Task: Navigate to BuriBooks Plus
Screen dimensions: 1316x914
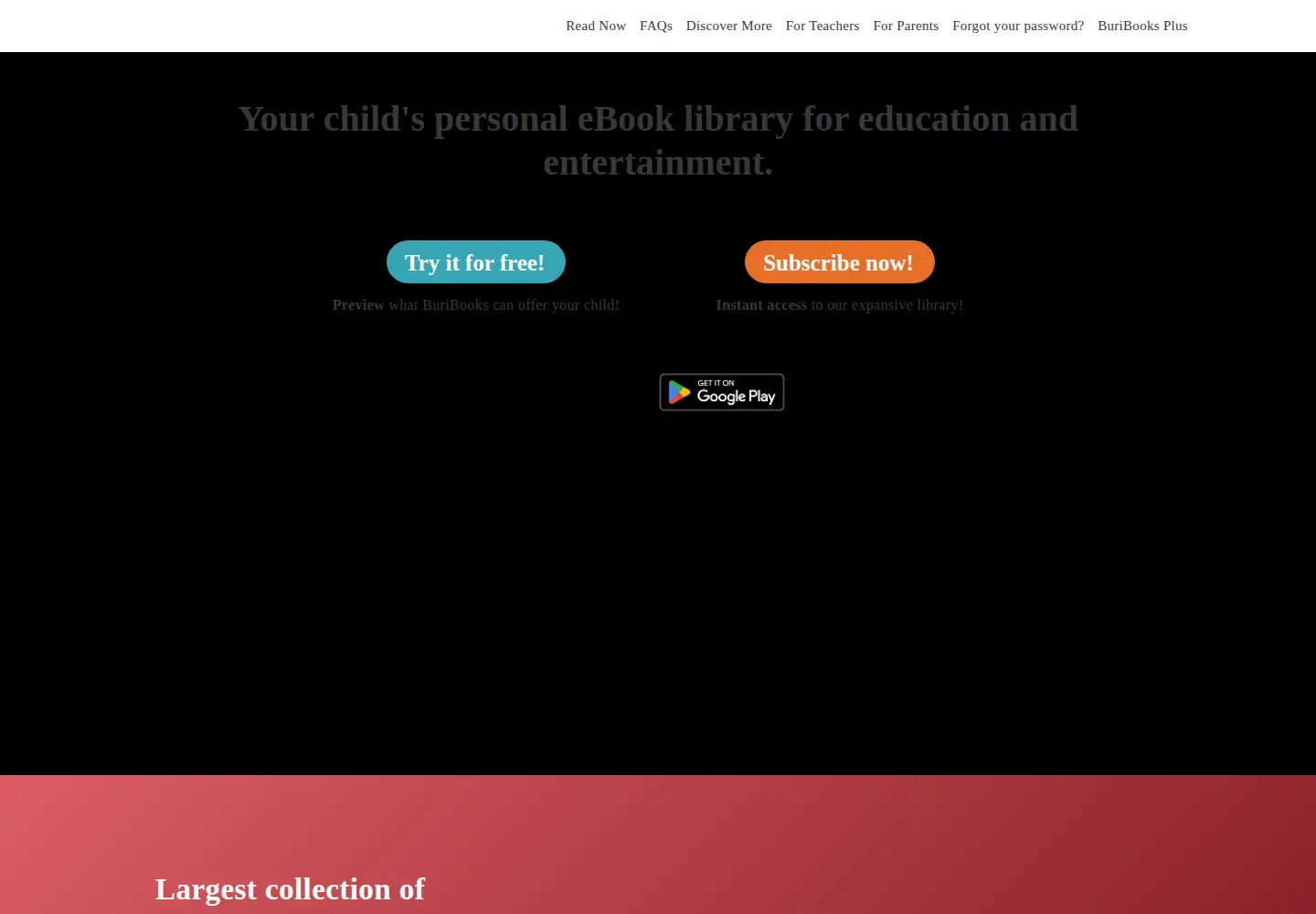Action: click(1142, 26)
